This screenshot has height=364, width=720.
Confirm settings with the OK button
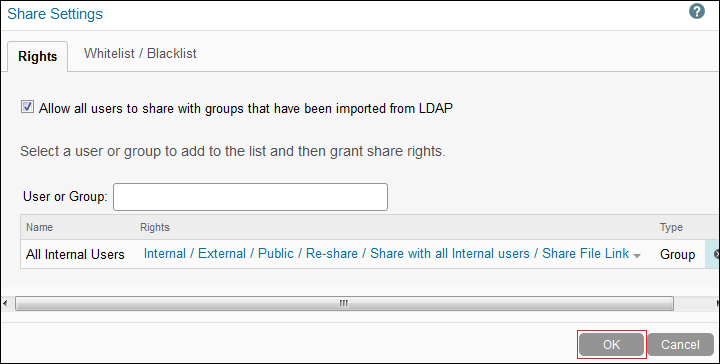pos(612,345)
